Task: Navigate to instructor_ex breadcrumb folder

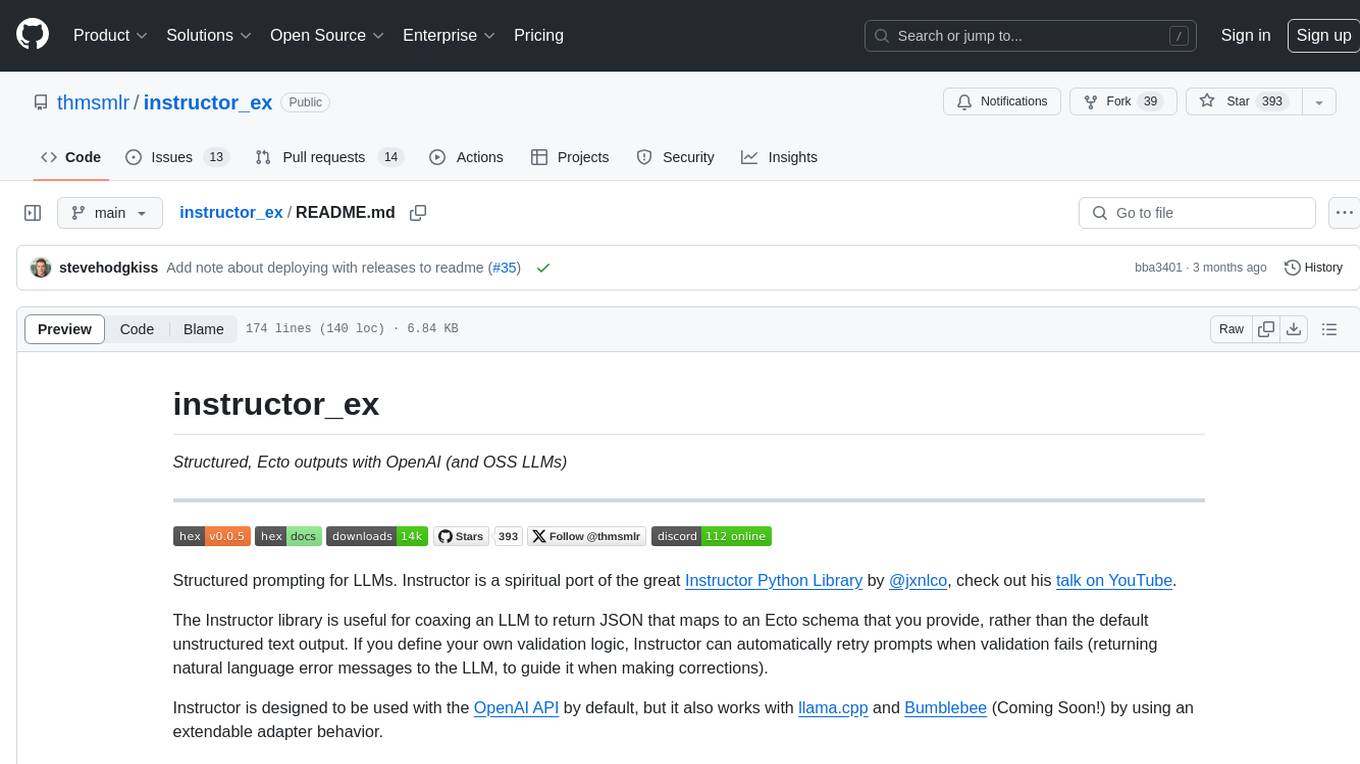Action: (x=231, y=212)
